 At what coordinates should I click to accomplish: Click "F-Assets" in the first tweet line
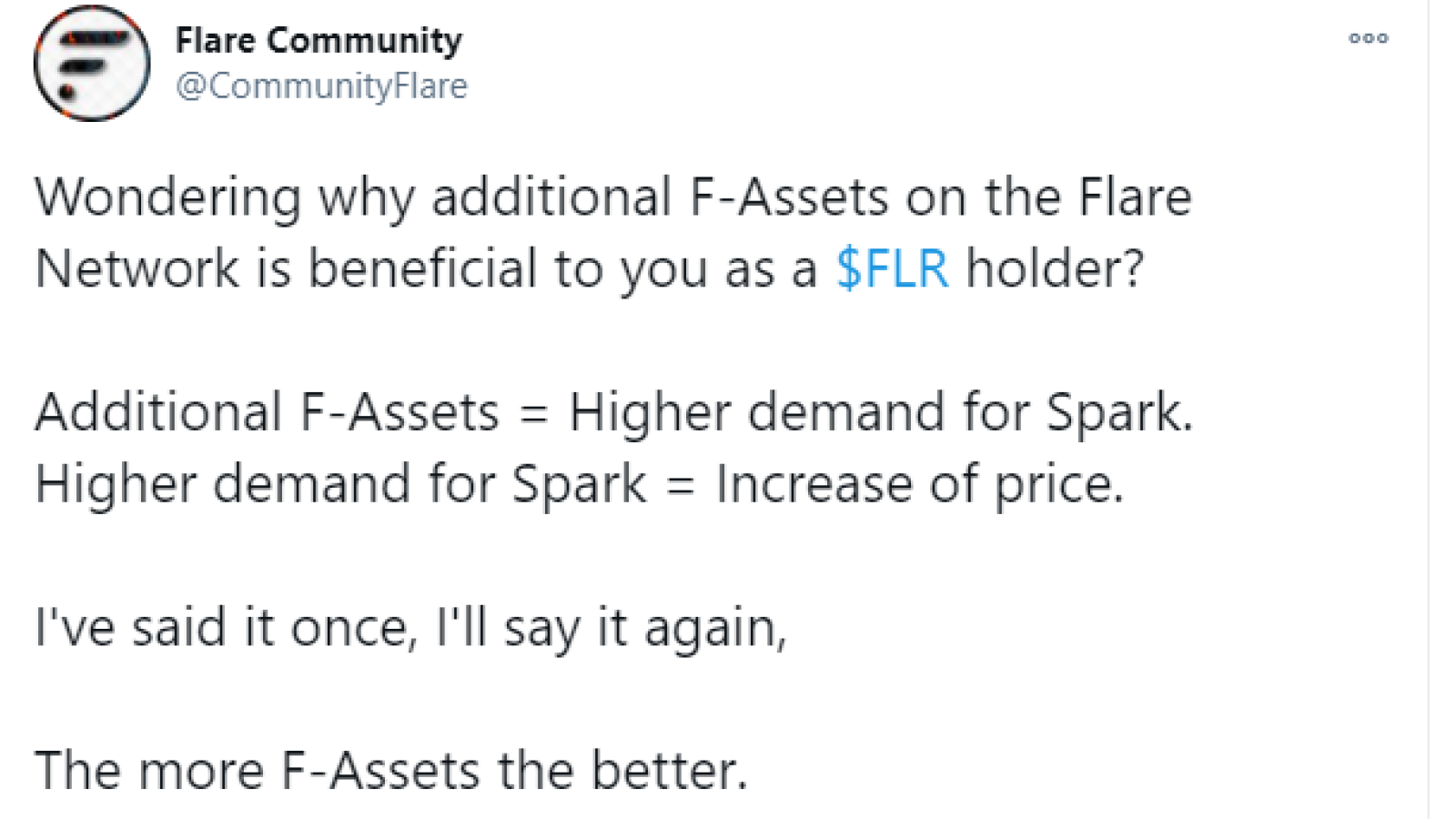pyautogui.click(x=788, y=197)
